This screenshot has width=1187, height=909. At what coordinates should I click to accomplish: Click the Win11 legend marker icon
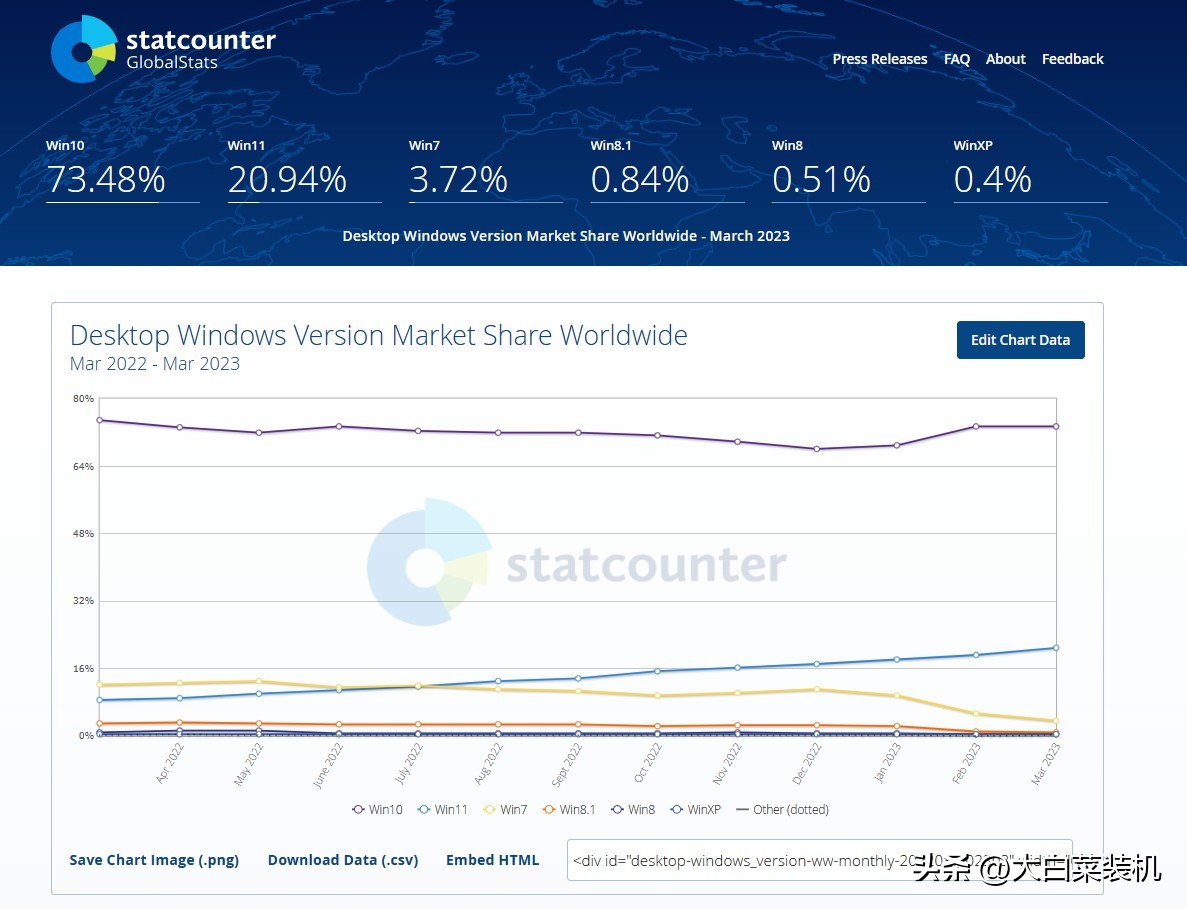[x=424, y=809]
